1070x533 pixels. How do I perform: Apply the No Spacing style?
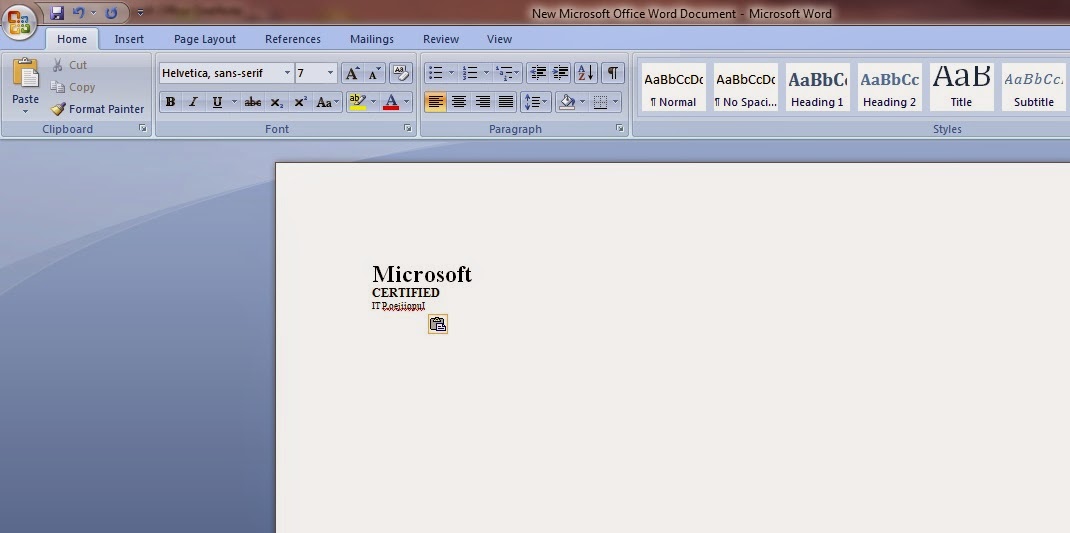click(746, 87)
